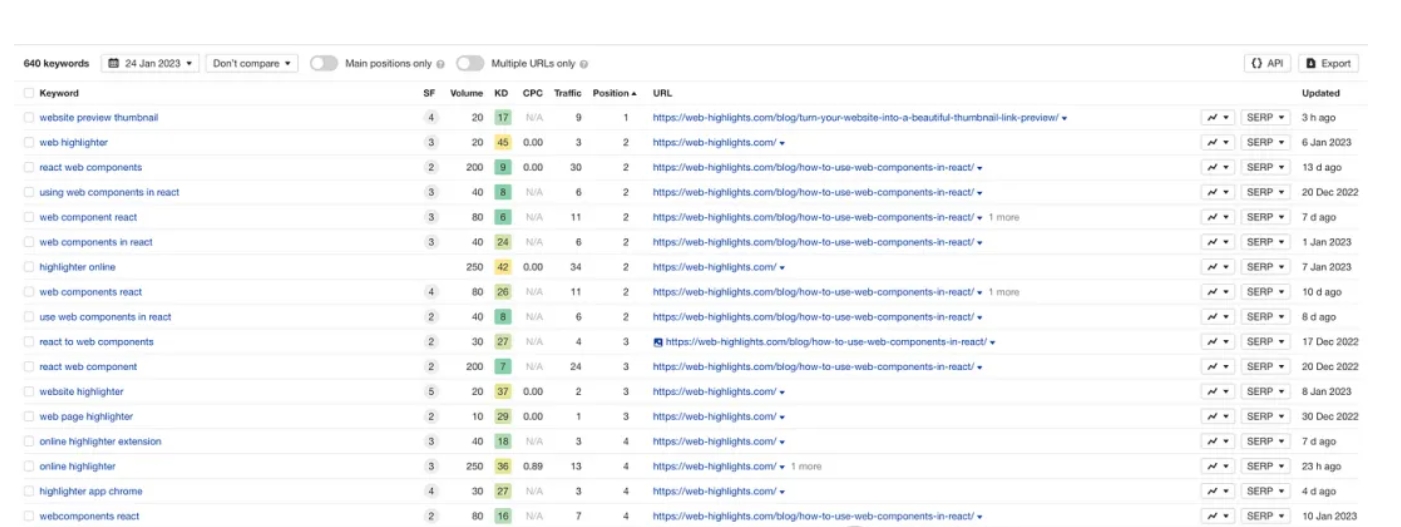Select checkbox for online highlighter extension
Screen dimensions: 1401x527
[x=29, y=441]
